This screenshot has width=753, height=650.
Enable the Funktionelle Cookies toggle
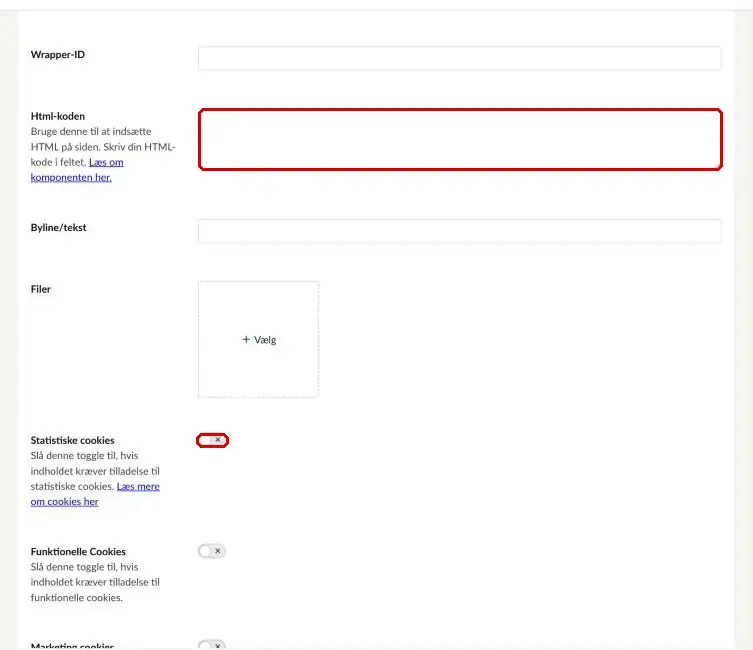click(212, 551)
